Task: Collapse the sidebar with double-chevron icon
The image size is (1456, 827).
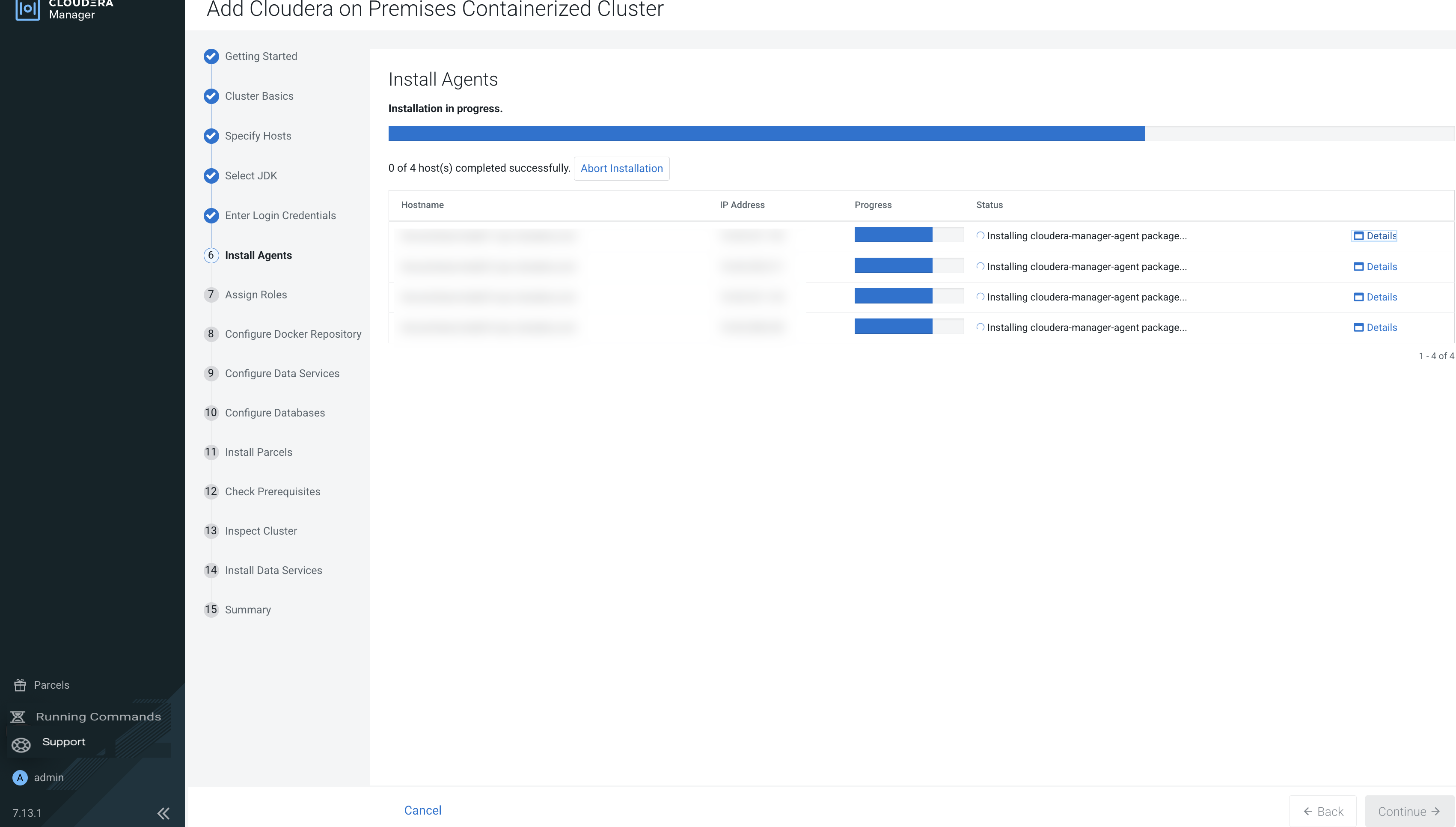Action: [x=163, y=813]
